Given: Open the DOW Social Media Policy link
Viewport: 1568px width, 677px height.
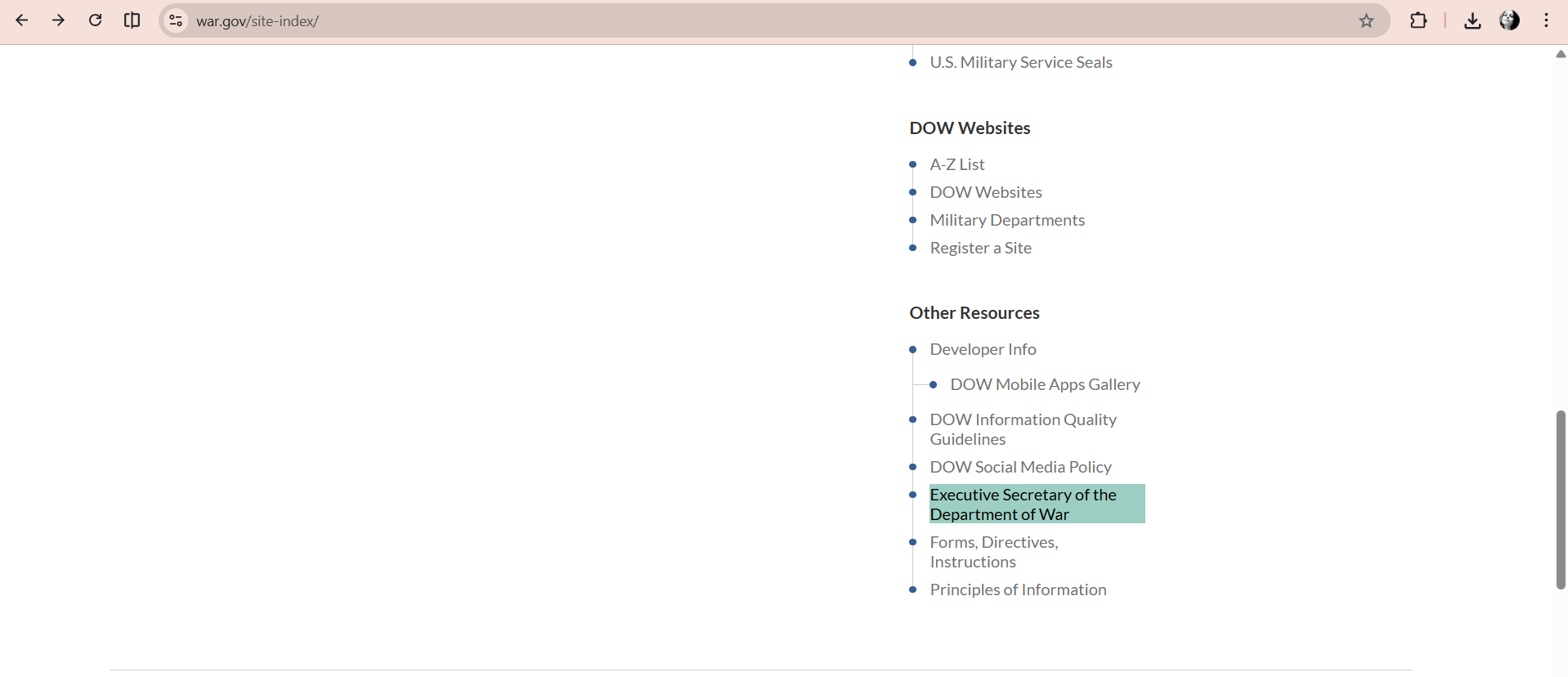Looking at the screenshot, I should point(1020,467).
